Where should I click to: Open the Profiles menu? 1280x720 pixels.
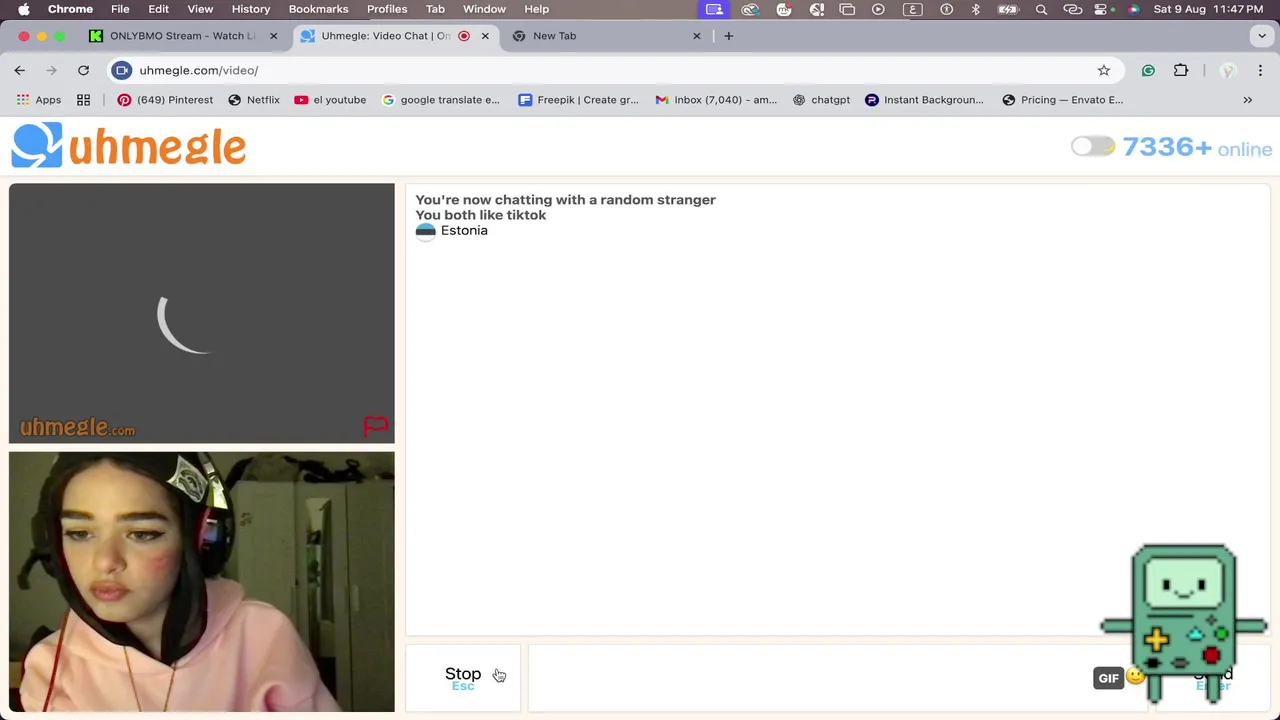[387, 9]
